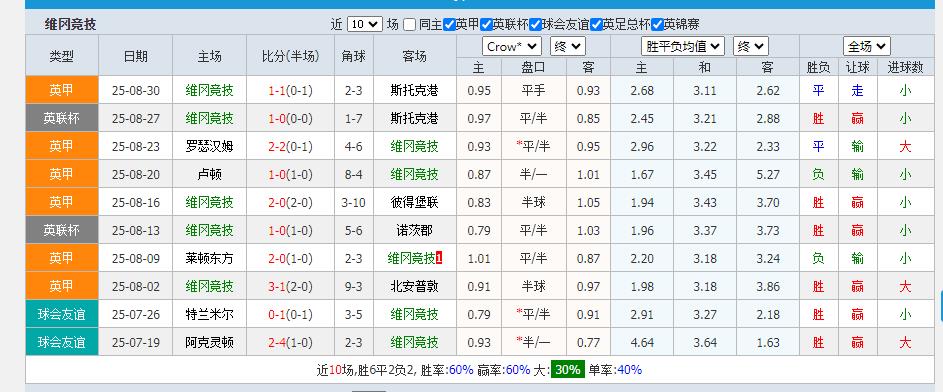
Task: Click the 走 handicap result on 25-08-30 row
Action: (x=858, y=91)
